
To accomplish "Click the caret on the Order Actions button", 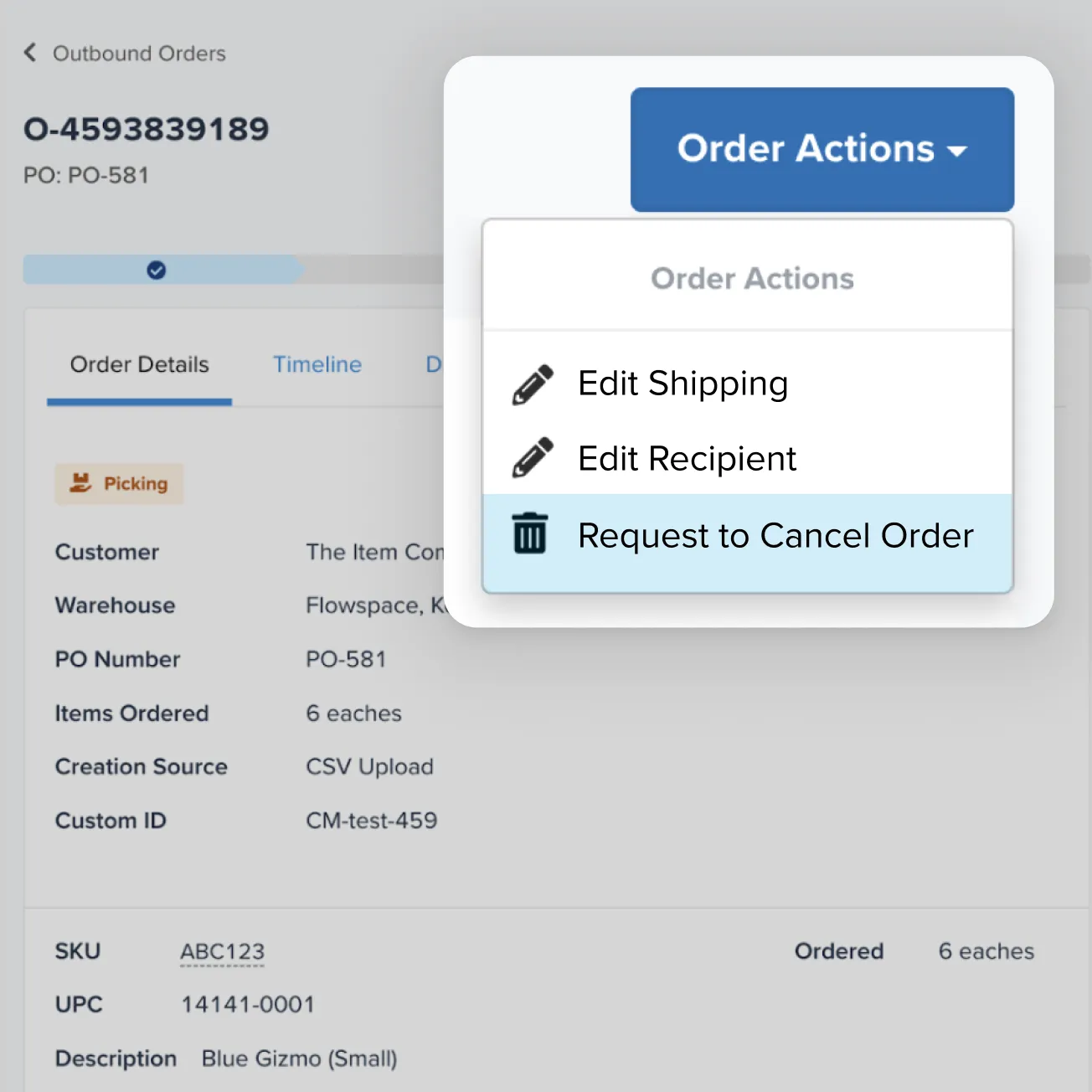I will 957,151.
